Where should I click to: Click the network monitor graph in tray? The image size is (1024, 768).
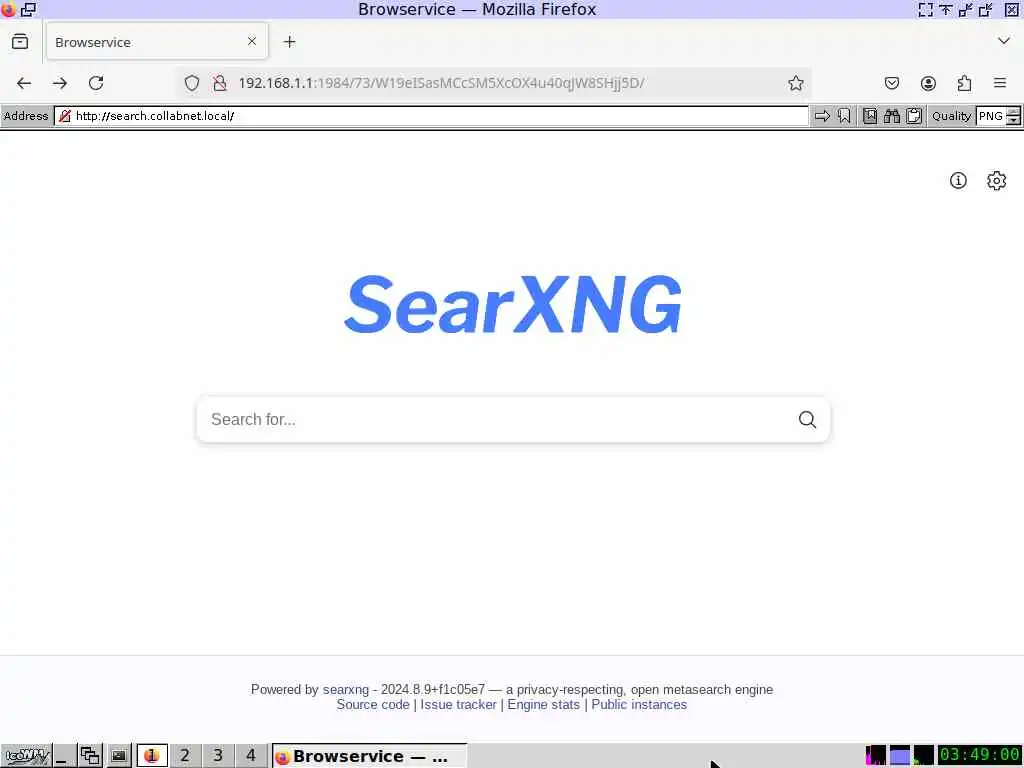(923, 756)
